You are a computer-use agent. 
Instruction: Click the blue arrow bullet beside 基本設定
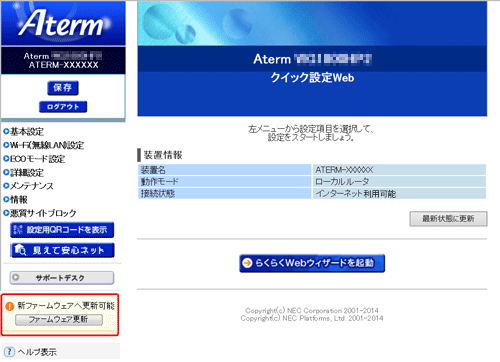[6, 131]
